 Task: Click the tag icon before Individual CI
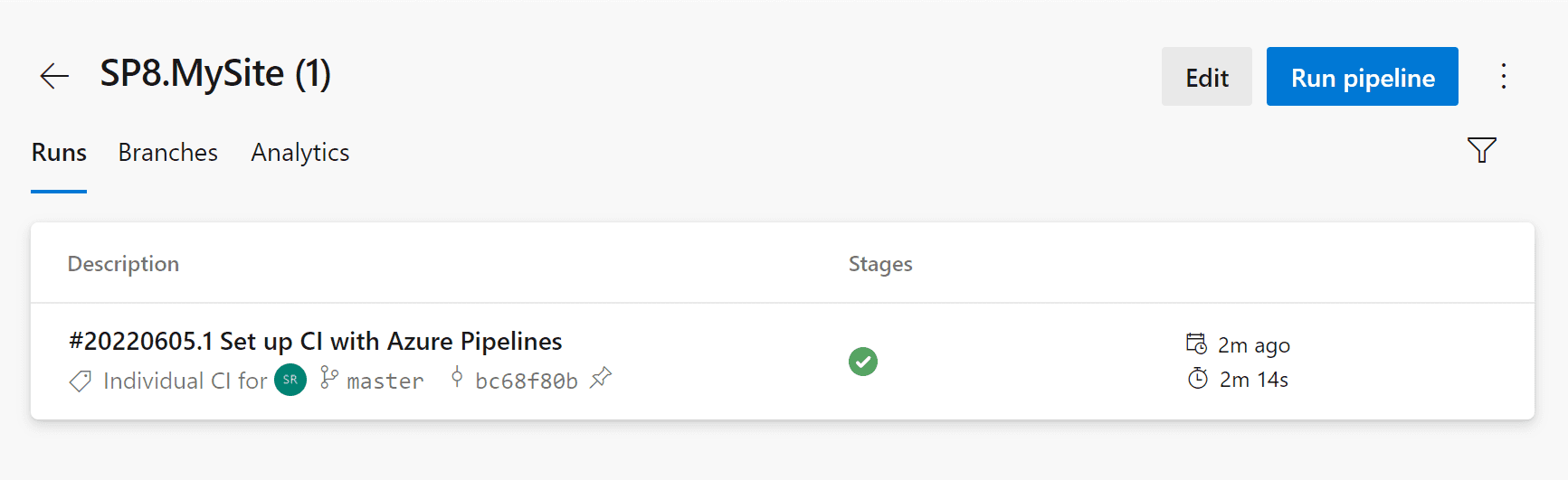[81, 381]
